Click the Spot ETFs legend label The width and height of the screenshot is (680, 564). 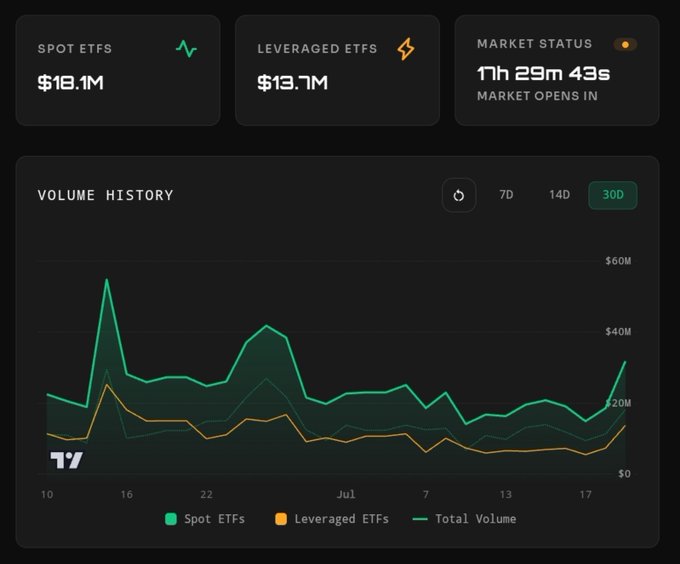[214, 519]
